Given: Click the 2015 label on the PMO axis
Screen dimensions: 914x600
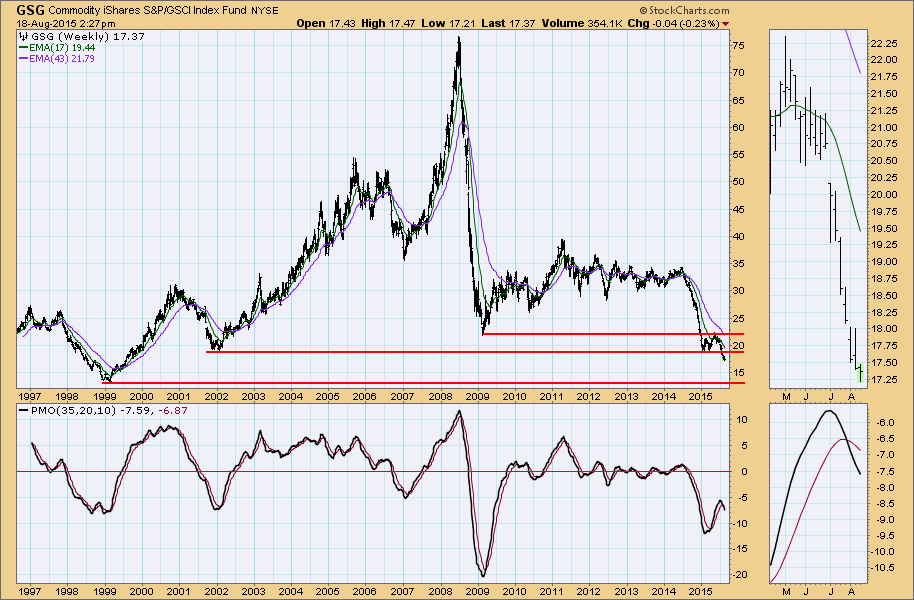Looking at the screenshot, I should pyautogui.click(x=701, y=591).
